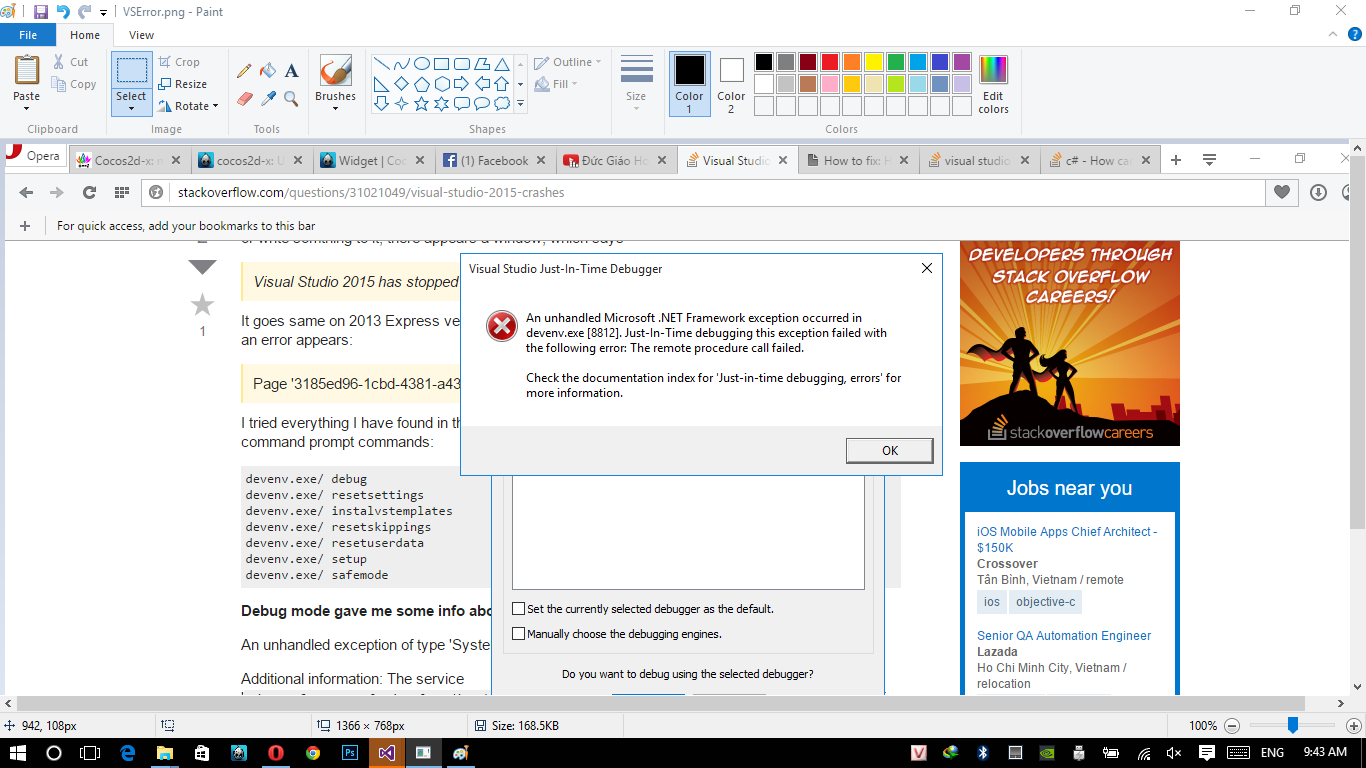
Task: Open the clock showing 9:43 AM
Action: (1325, 753)
